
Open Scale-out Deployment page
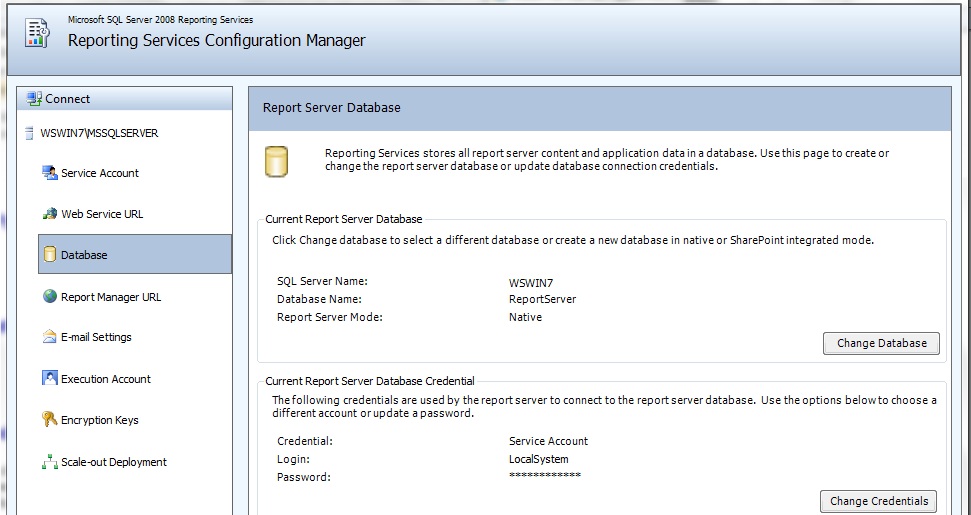(114, 462)
